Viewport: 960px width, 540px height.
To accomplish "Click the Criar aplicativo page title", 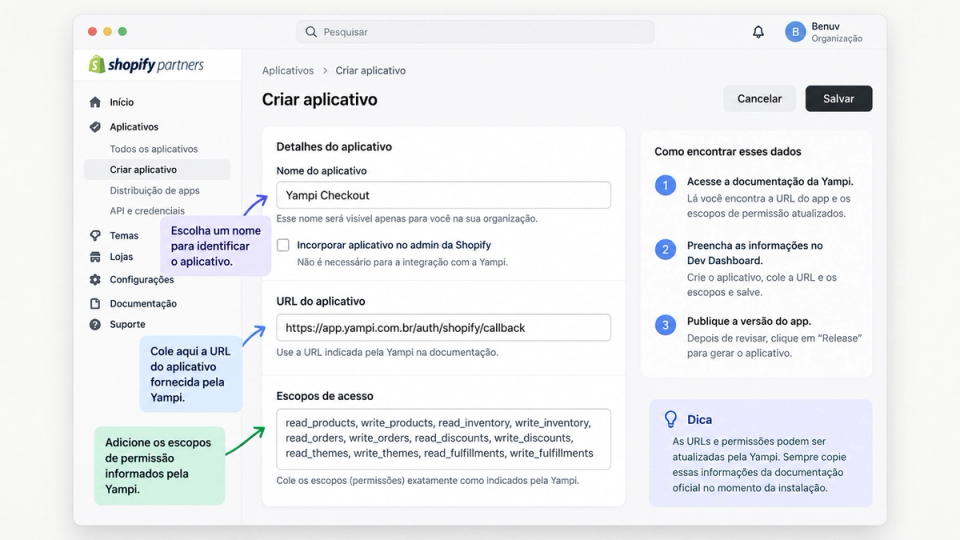I will [320, 99].
